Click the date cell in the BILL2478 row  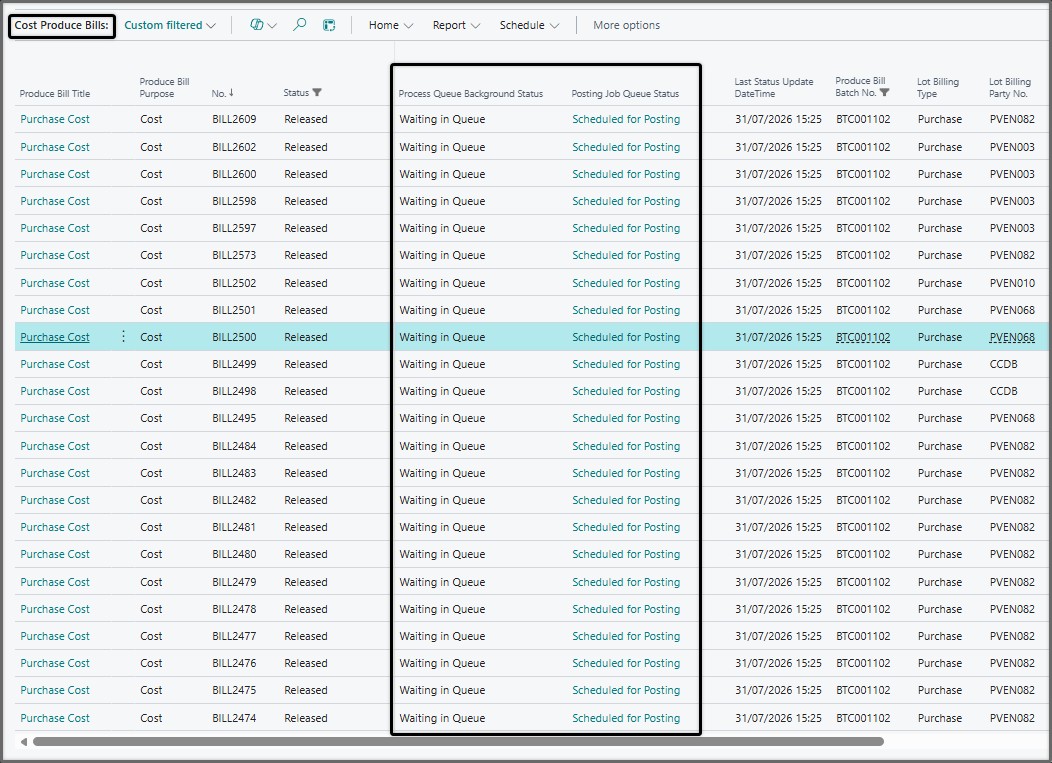pyautogui.click(x=778, y=609)
